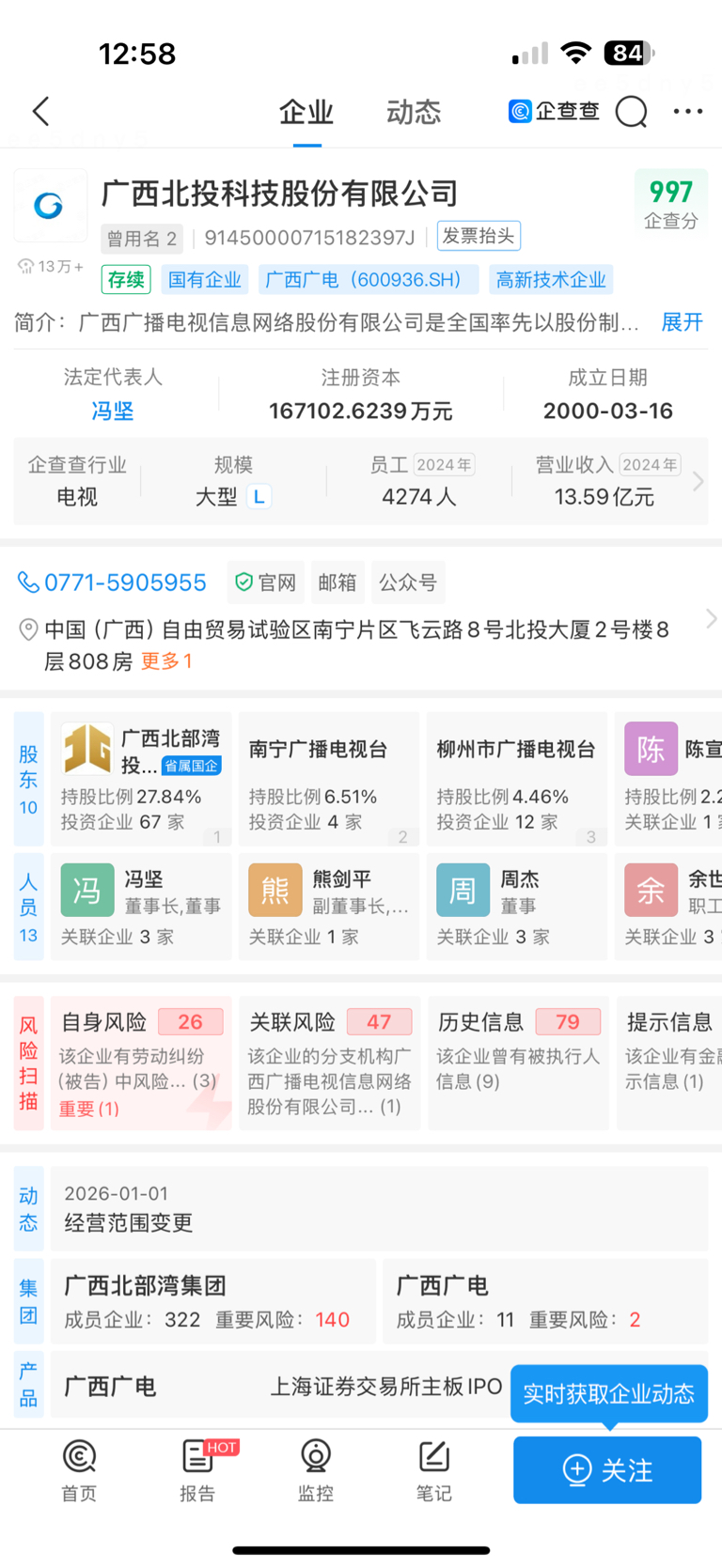Open 自身风险 26 card
722x1568 pixels.
point(141,1063)
